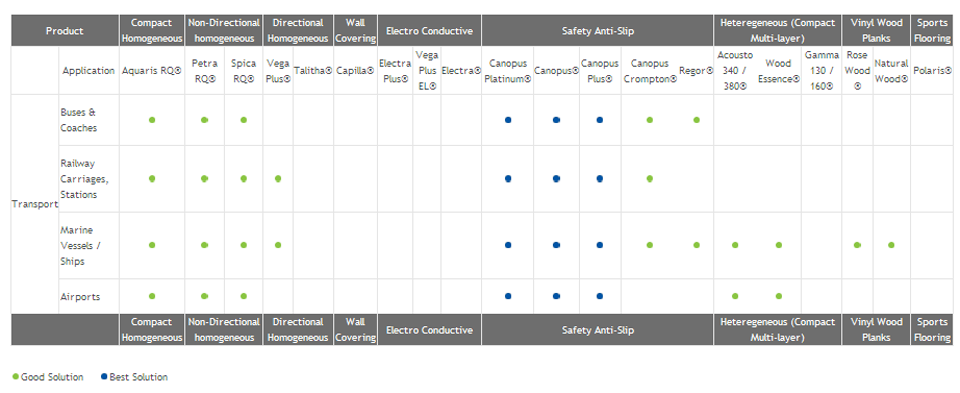This screenshot has width=960, height=393.
Task: Open the Gamma 130 / 160 product label
Action: (x=822, y=70)
